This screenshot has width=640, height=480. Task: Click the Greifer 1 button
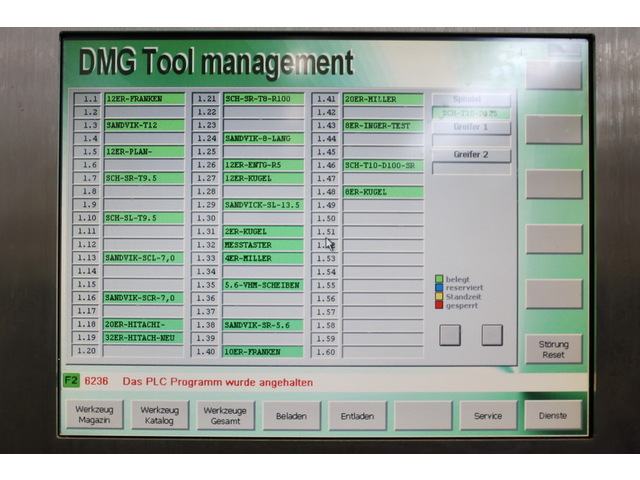pyautogui.click(x=471, y=127)
